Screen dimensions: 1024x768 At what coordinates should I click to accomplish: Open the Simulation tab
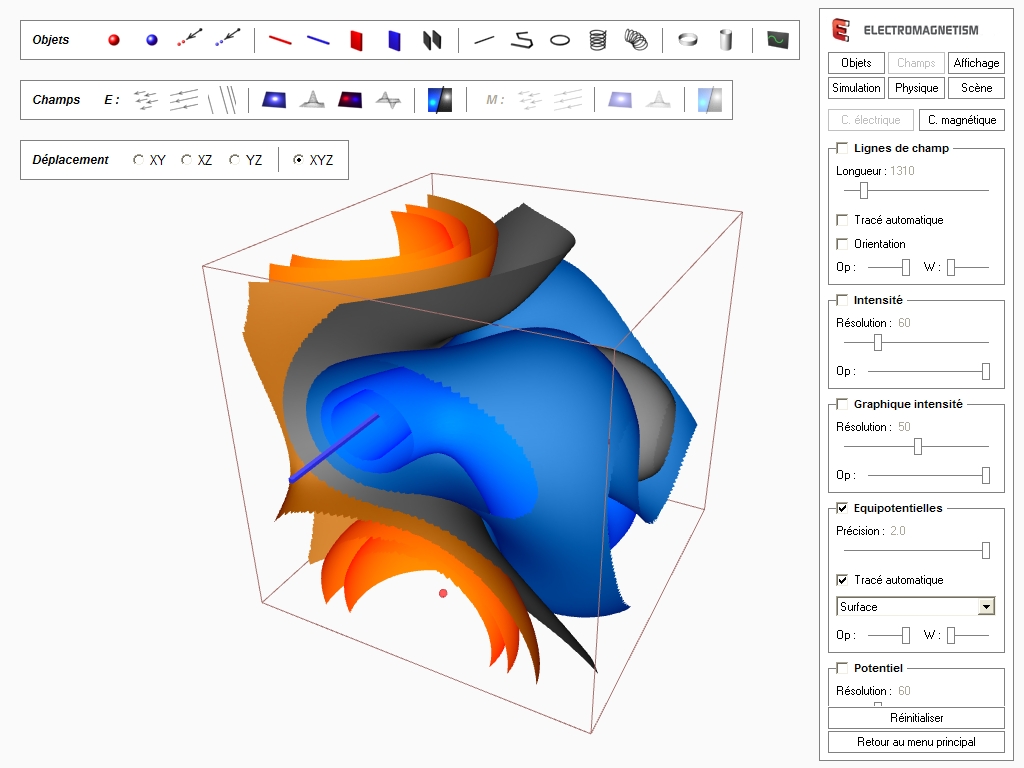856,88
